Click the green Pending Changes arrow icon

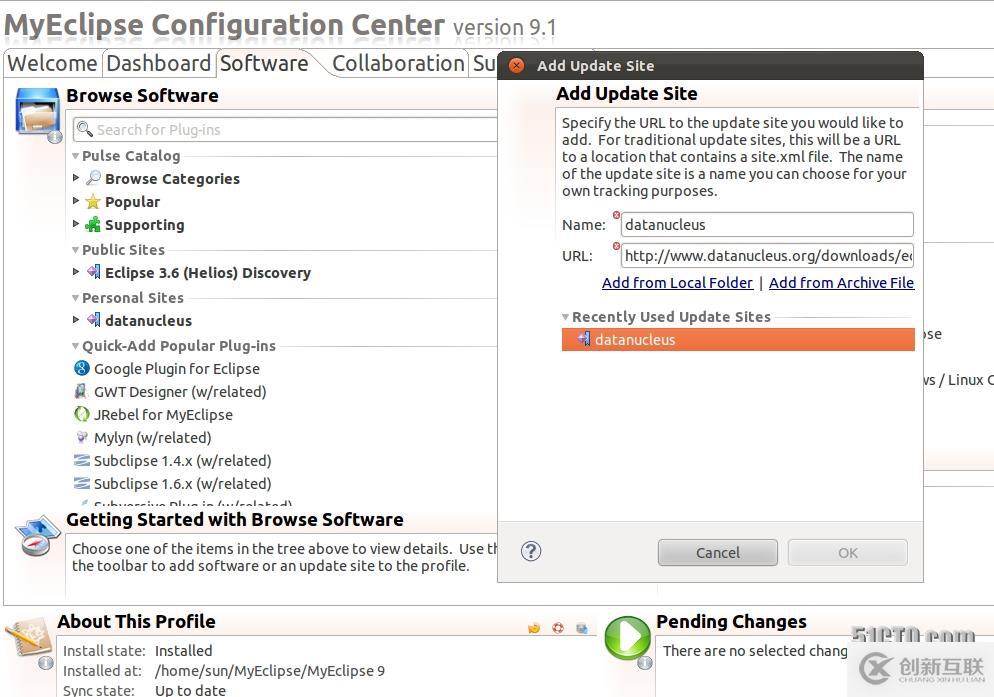pyautogui.click(x=627, y=638)
